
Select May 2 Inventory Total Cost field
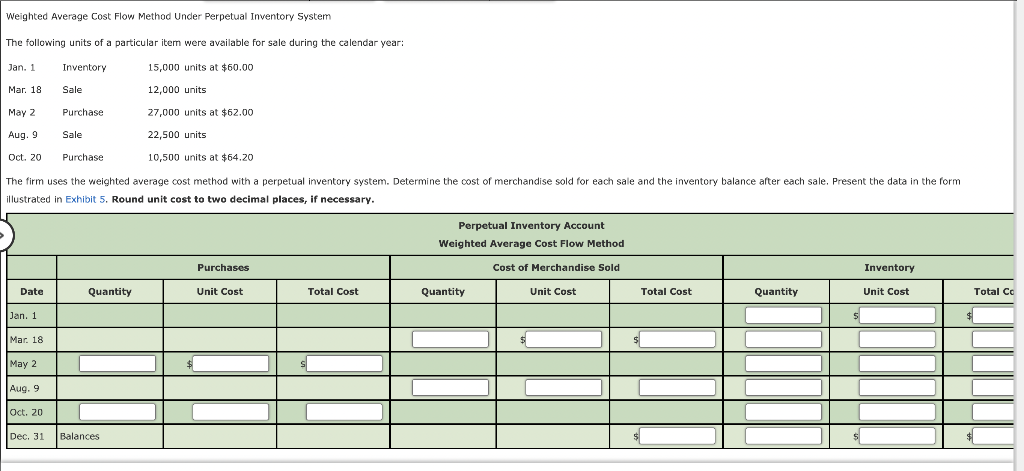(x=993, y=364)
